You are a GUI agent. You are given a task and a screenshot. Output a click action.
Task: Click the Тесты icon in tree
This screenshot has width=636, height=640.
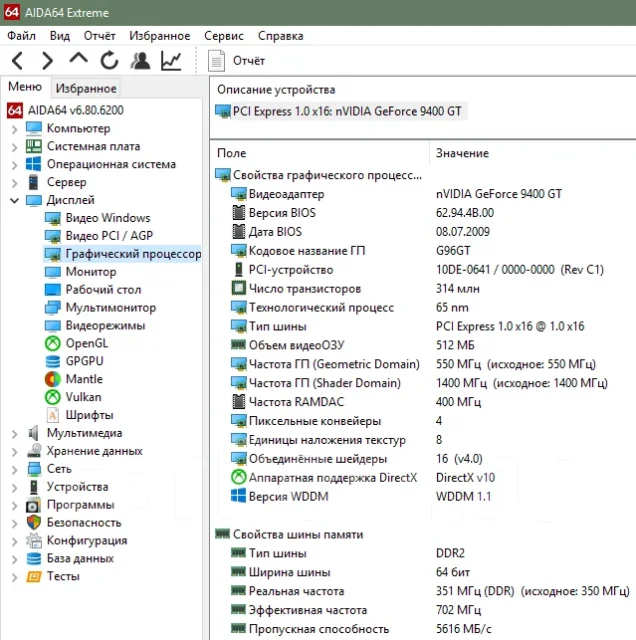33,577
